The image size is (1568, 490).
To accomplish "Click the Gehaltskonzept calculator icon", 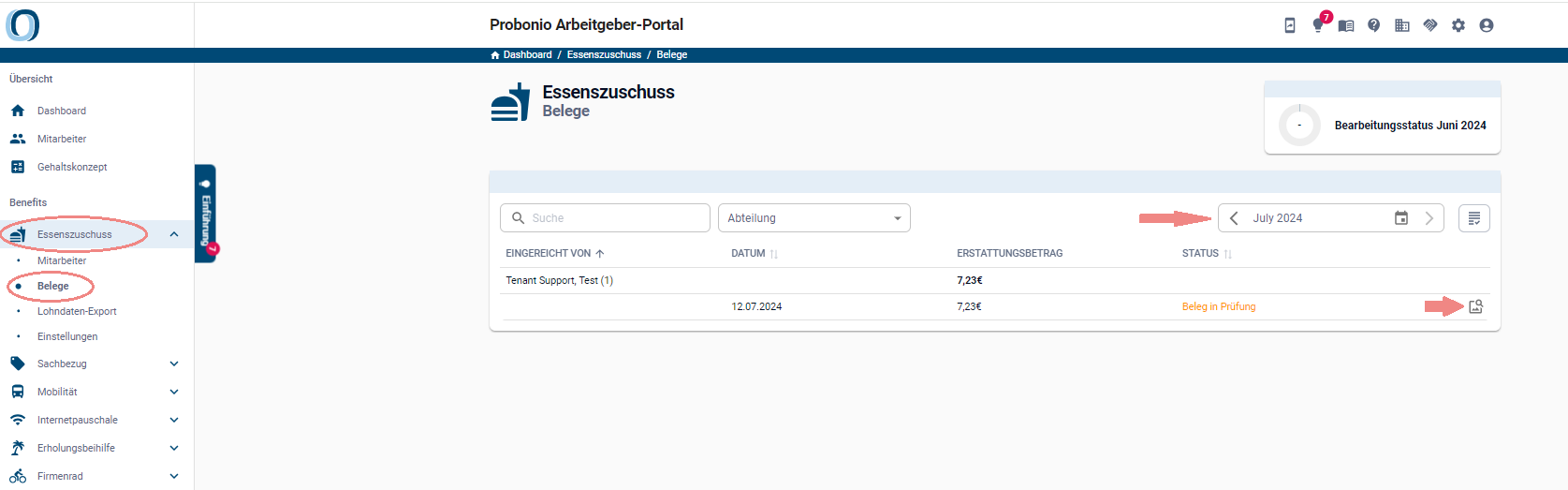I will pos(18,167).
